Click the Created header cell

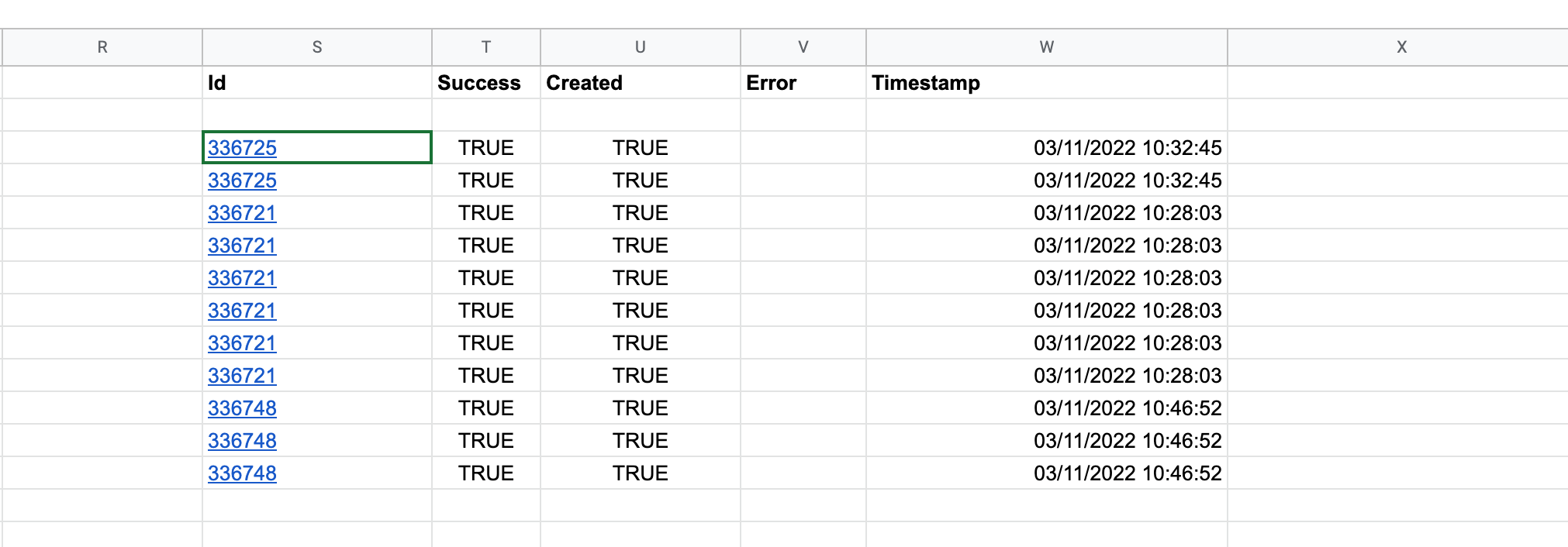[640, 83]
